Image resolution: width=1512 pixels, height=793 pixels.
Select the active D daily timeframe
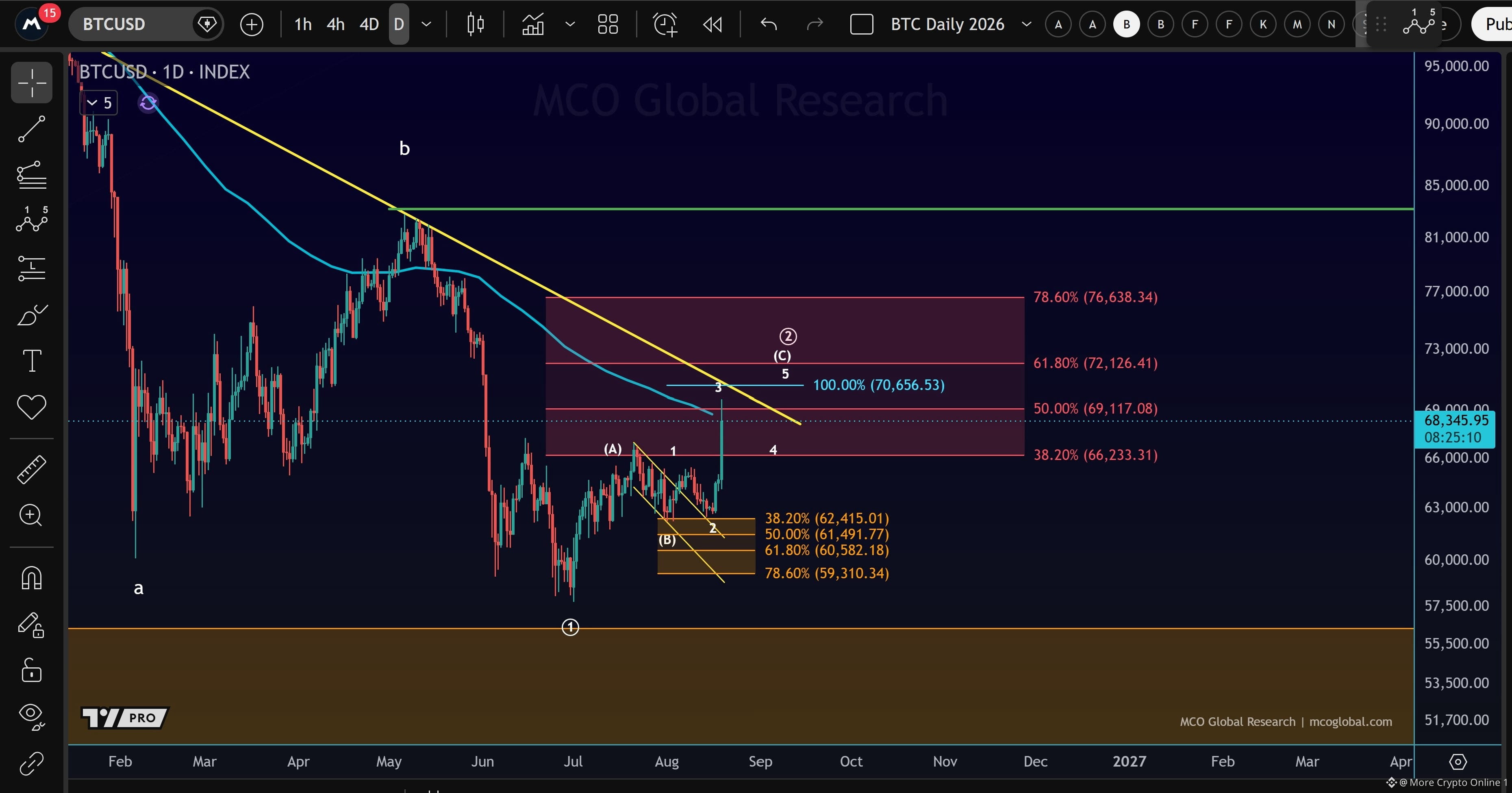click(399, 24)
